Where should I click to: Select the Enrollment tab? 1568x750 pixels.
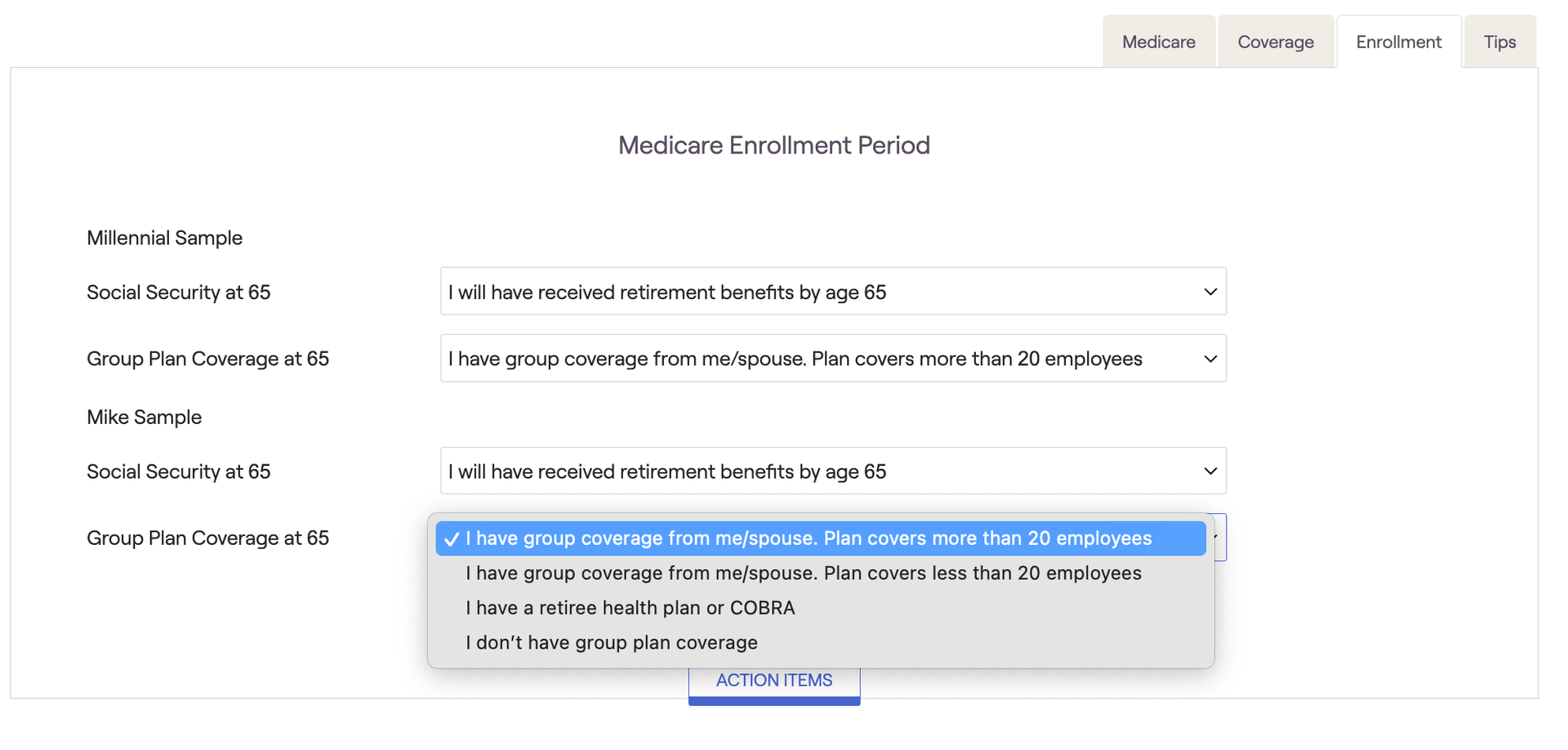(1398, 42)
